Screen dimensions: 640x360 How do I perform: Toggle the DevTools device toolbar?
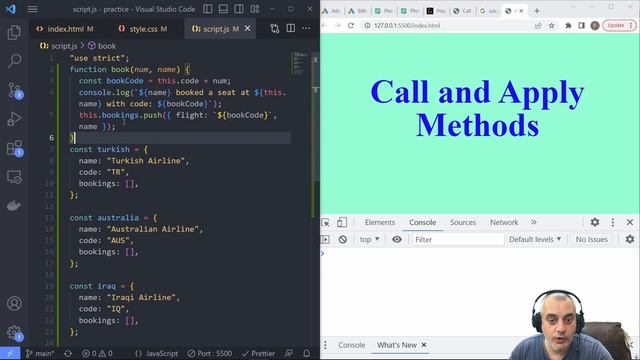pos(342,222)
